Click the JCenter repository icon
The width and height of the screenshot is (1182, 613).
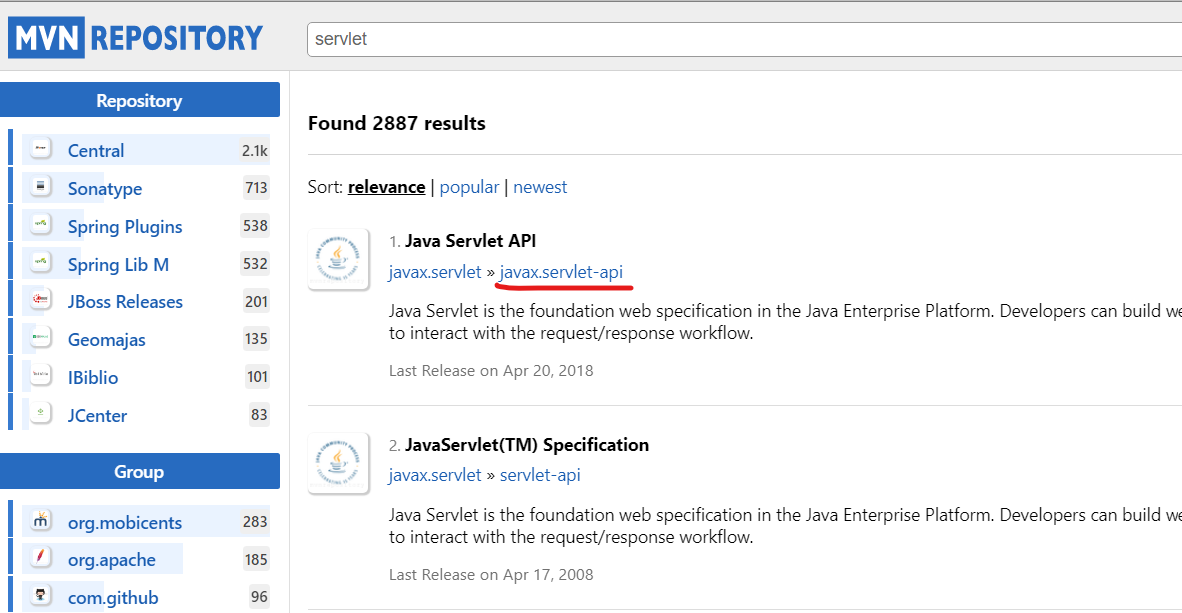[x=41, y=412]
